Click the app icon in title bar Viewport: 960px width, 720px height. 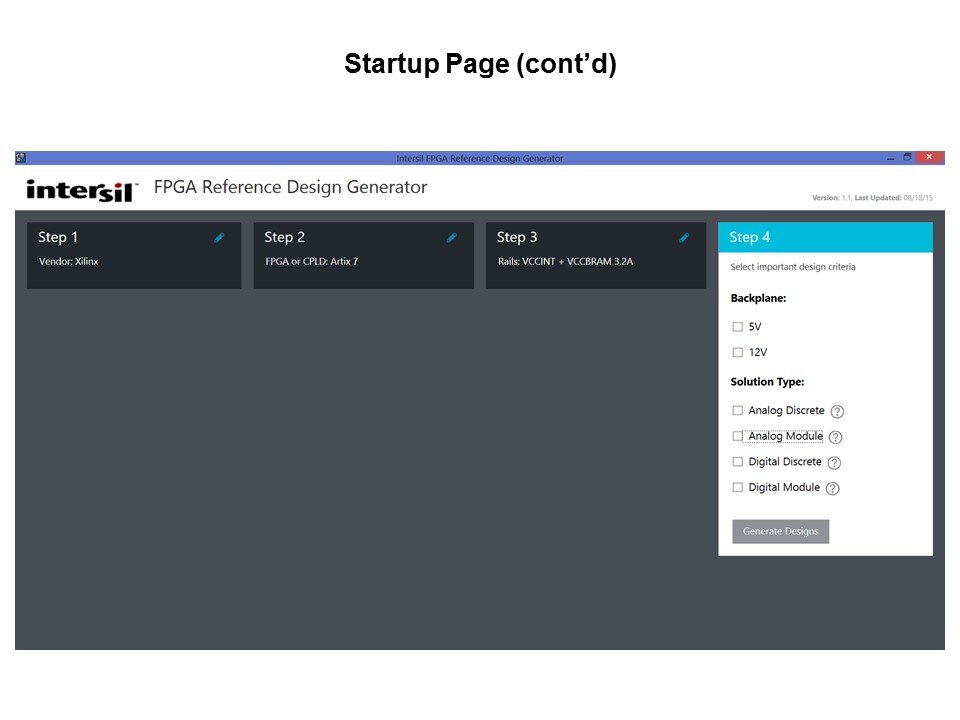[x=21, y=158]
